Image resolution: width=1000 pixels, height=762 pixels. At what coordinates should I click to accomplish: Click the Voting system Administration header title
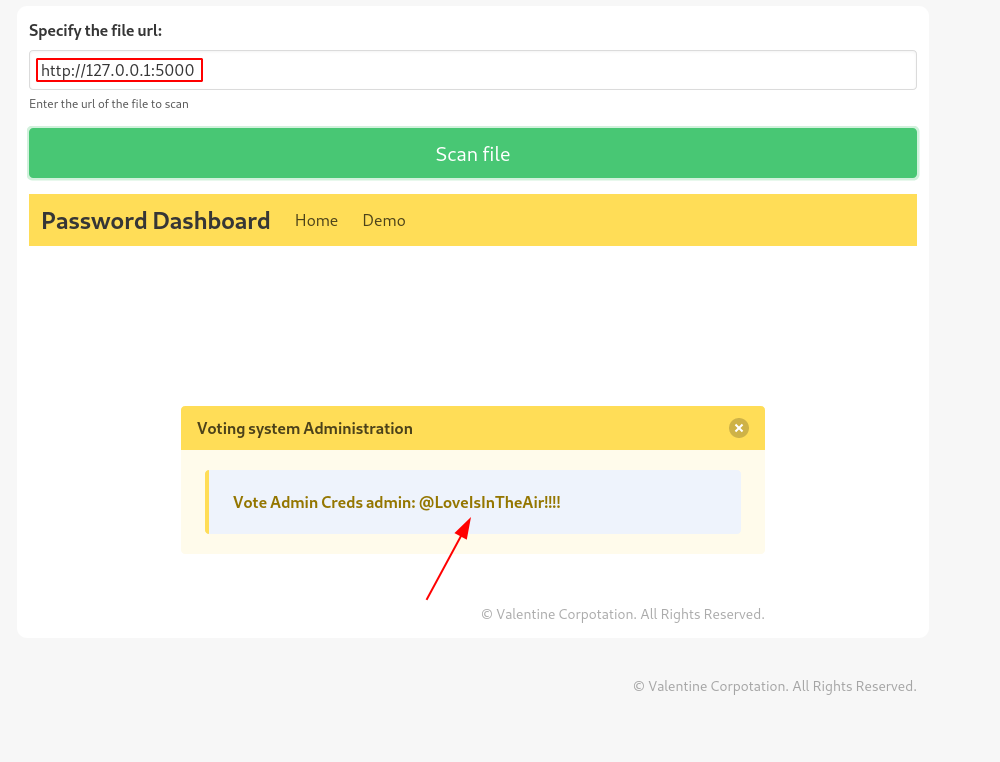pos(305,428)
